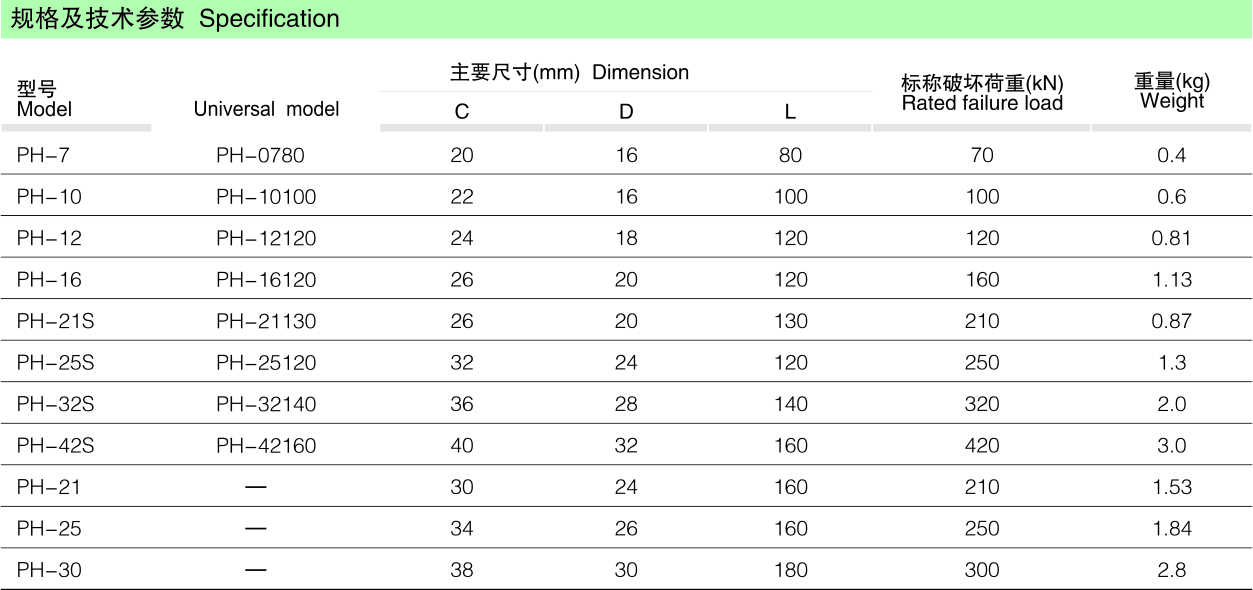Select the Model column header
This screenshot has height=590, width=1253.
coord(45,99)
